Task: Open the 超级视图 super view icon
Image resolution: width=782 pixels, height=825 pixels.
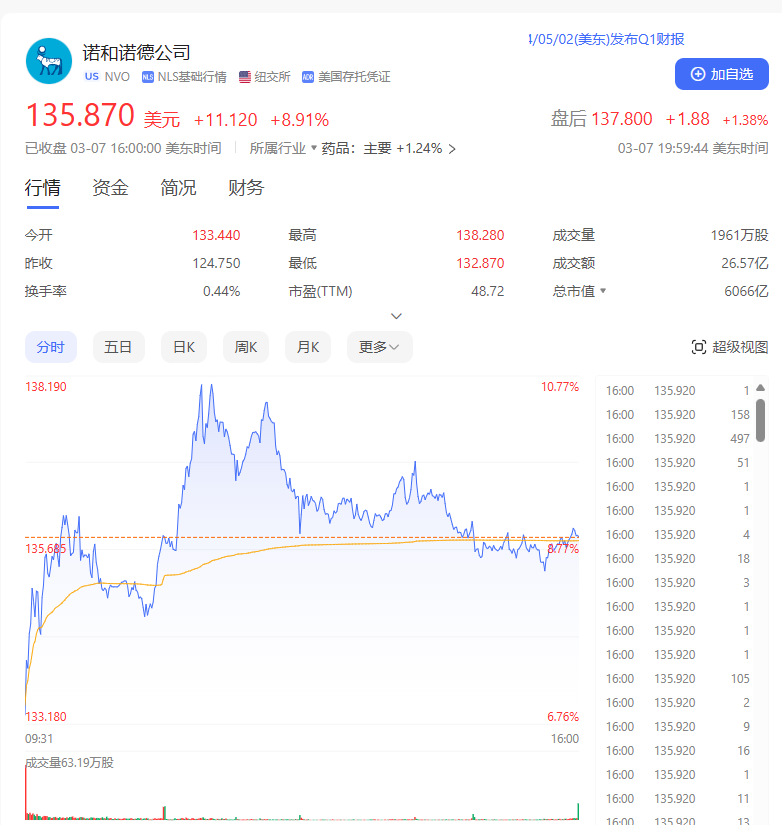Action: coord(699,347)
